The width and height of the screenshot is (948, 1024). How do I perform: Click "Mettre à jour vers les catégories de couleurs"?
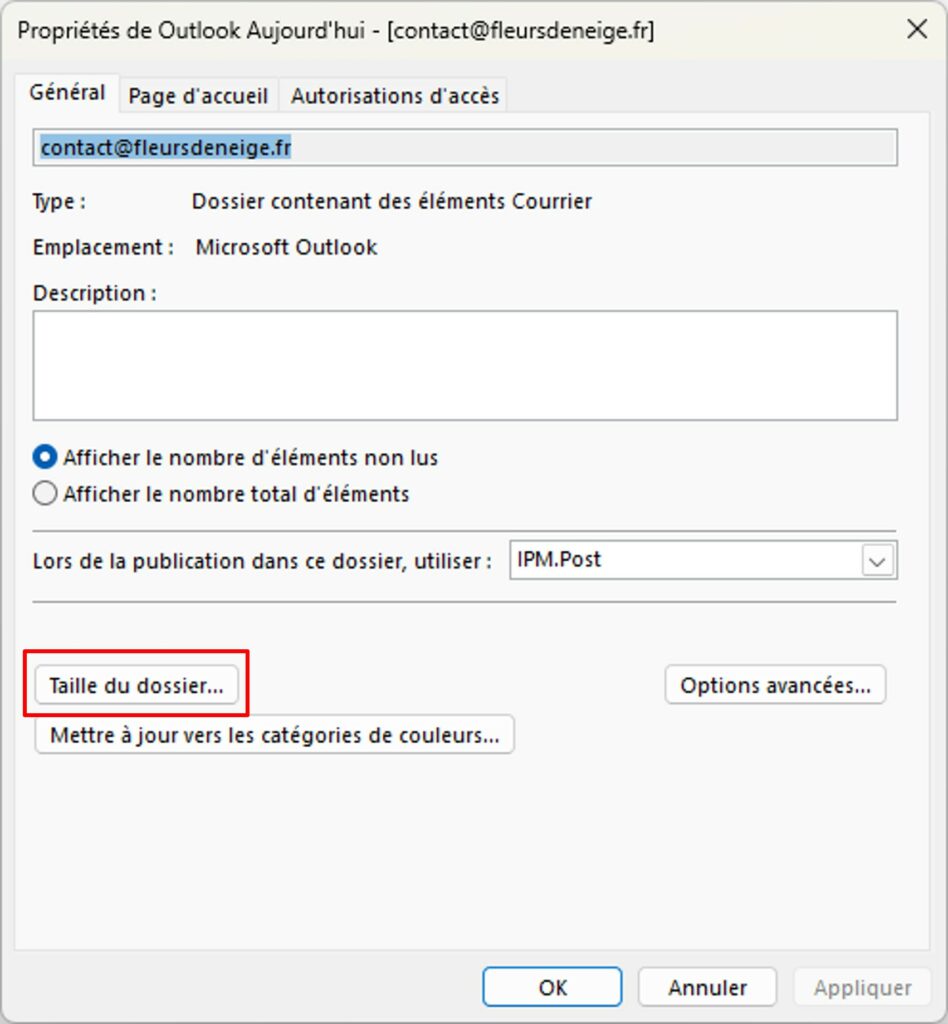pos(272,734)
